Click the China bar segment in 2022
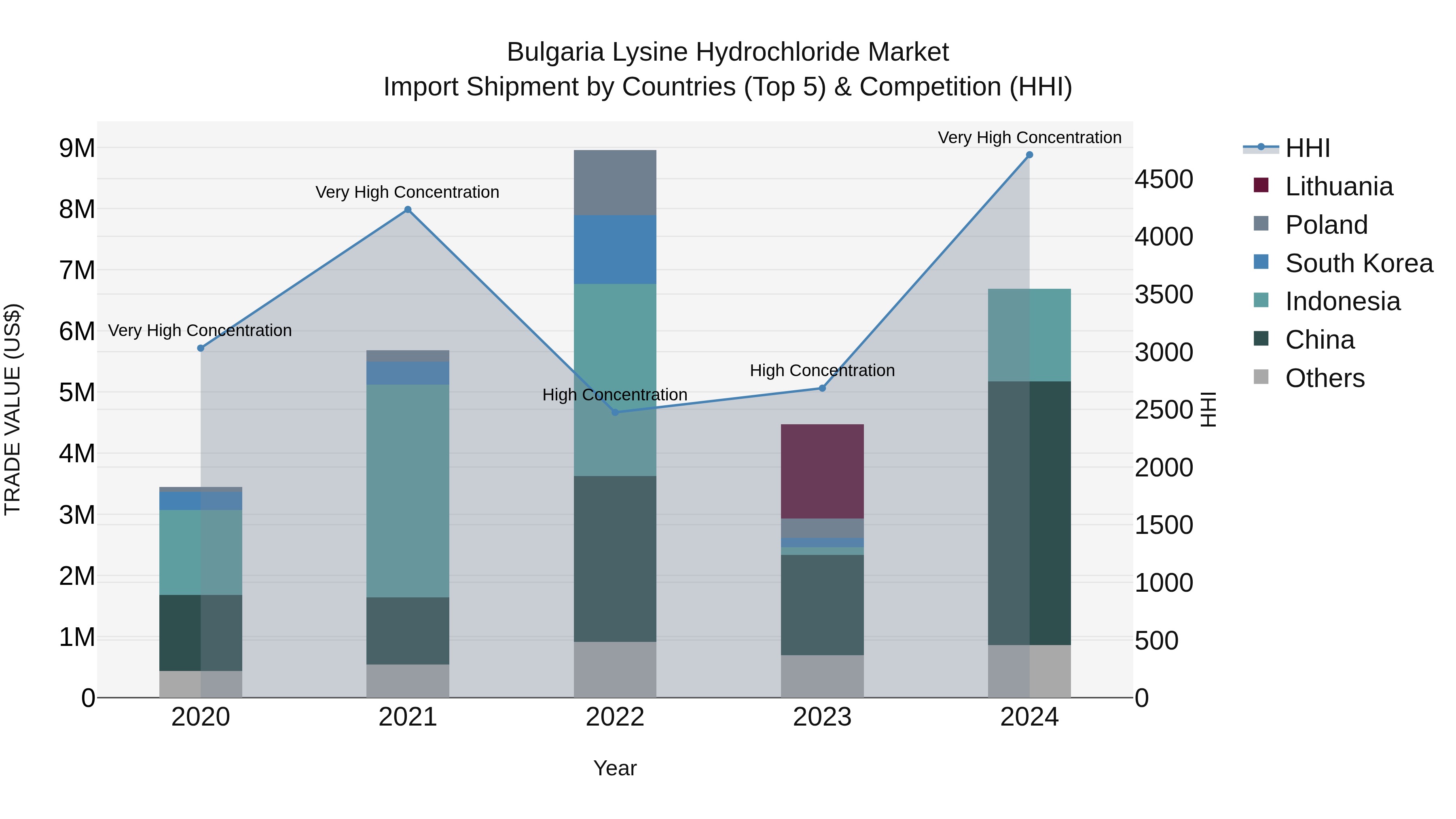Image resolution: width=1456 pixels, height=819 pixels. 616,559
